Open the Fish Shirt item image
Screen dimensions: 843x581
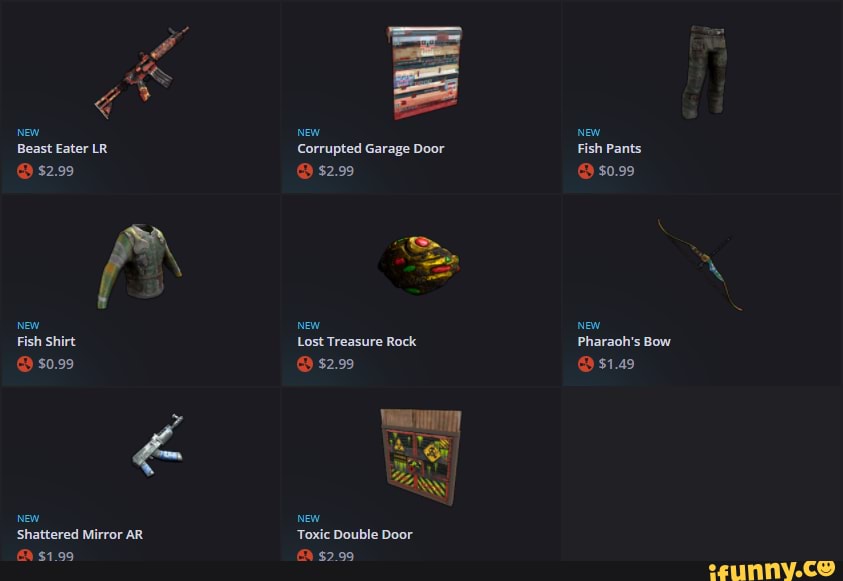click(x=140, y=266)
